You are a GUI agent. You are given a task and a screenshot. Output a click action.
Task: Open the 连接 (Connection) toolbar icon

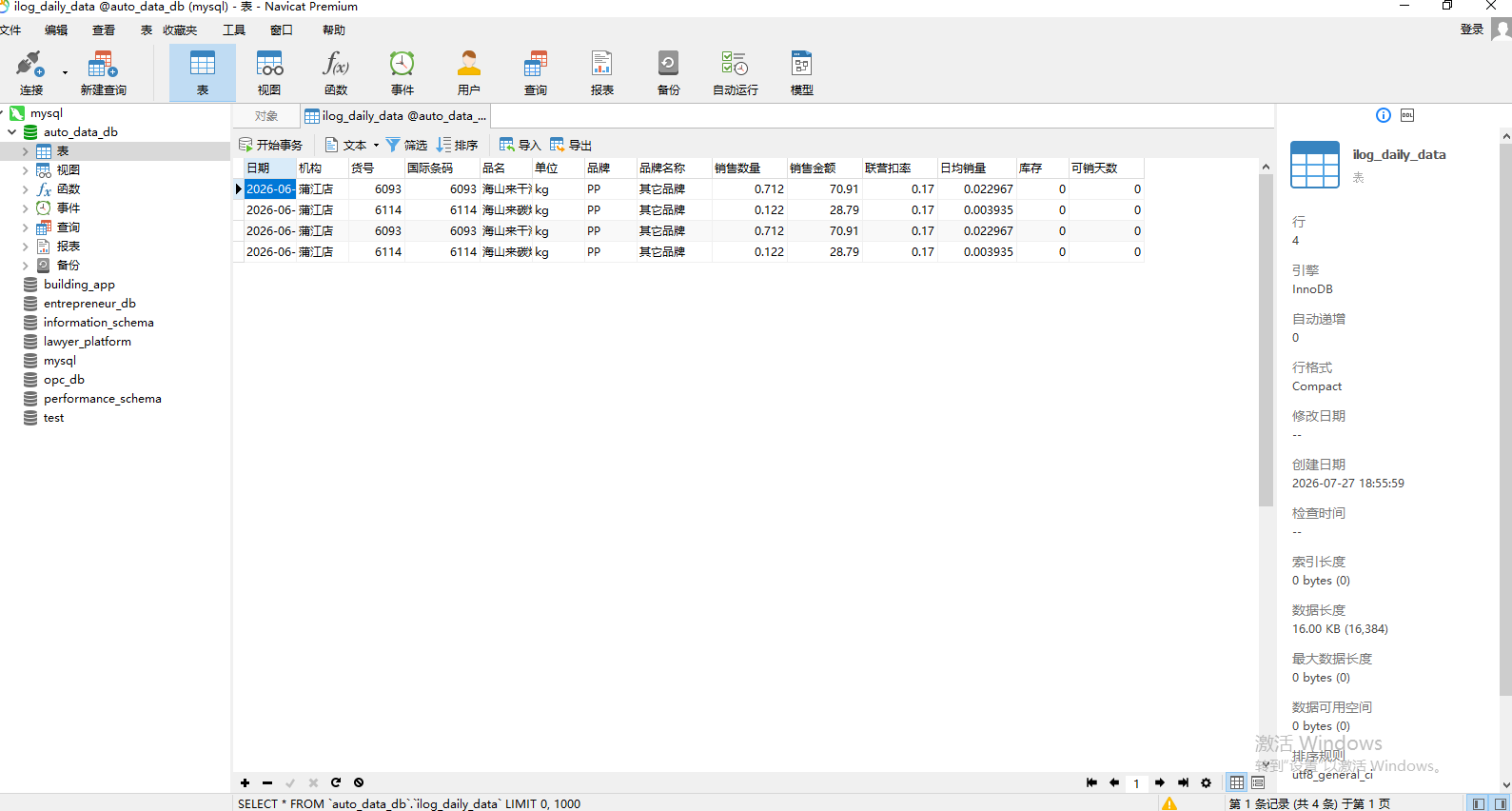pyautogui.click(x=30, y=73)
